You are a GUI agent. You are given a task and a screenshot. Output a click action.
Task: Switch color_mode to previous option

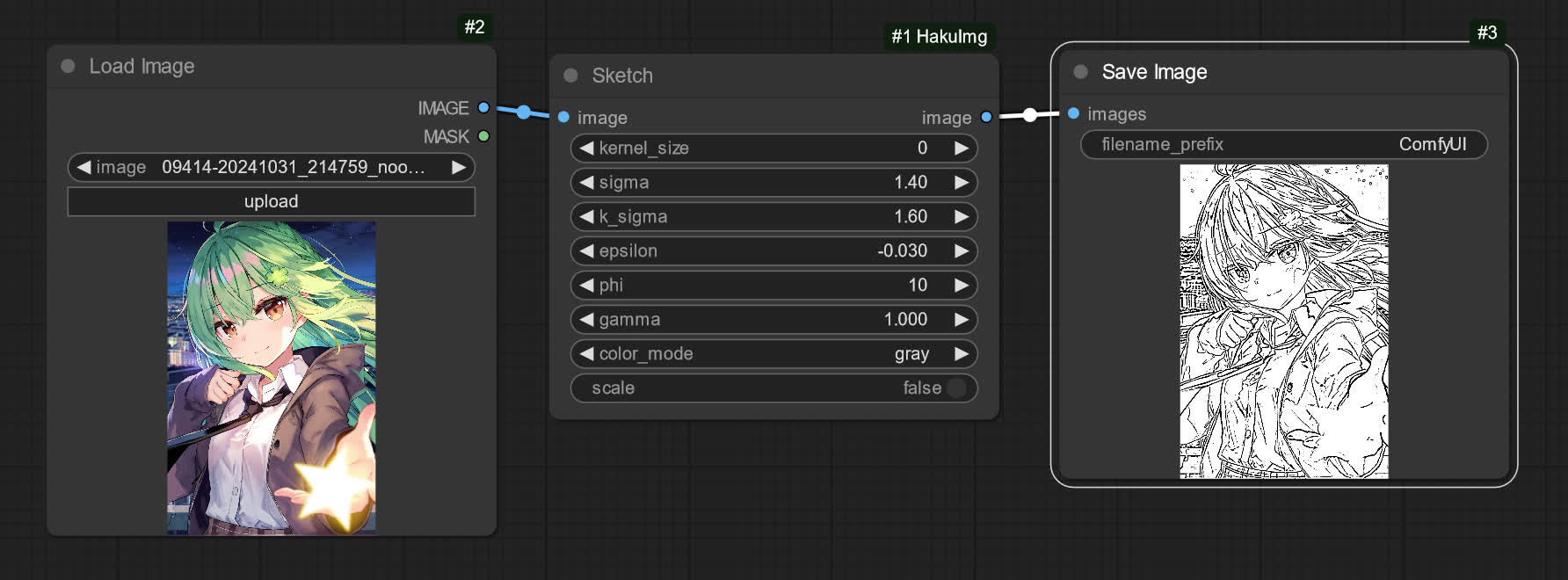click(x=586, y=353)
